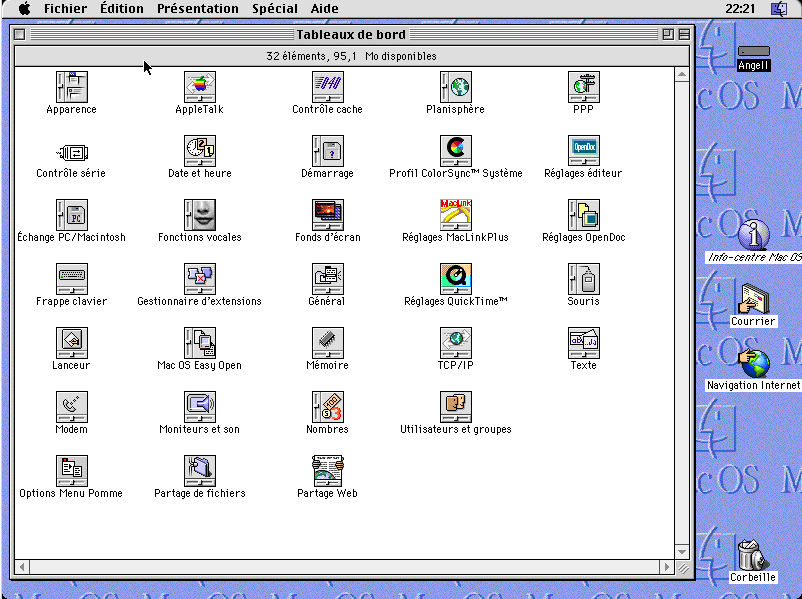Select the Fonds d'écran icon
This screenshot has height=599, width=802.
[x=328, y=214]
